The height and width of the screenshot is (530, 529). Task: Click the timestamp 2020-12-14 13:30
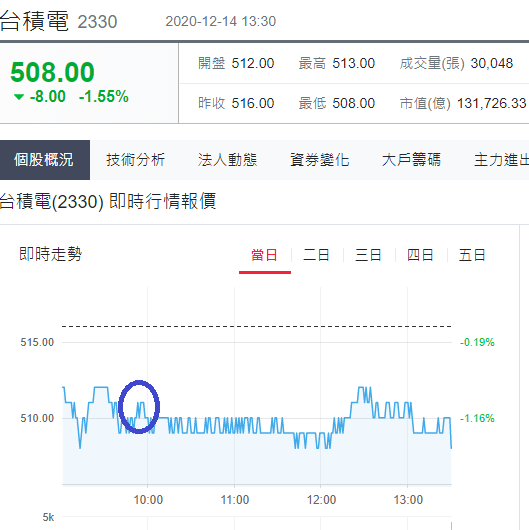221,21
